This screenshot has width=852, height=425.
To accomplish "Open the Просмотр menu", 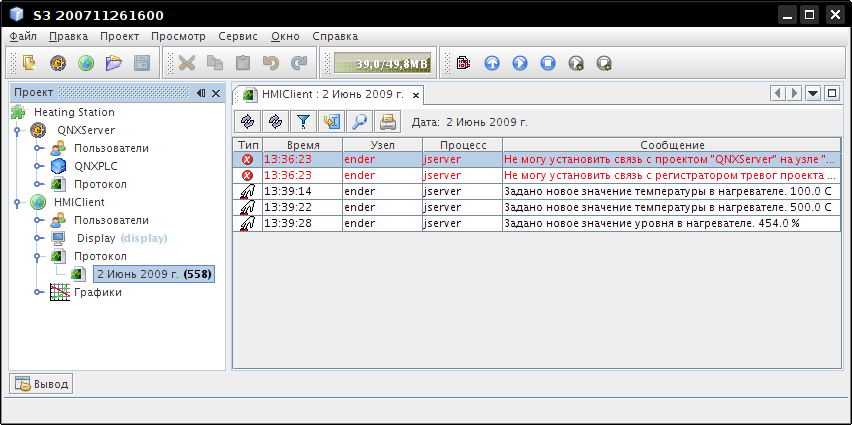I will tap(178, 36).
